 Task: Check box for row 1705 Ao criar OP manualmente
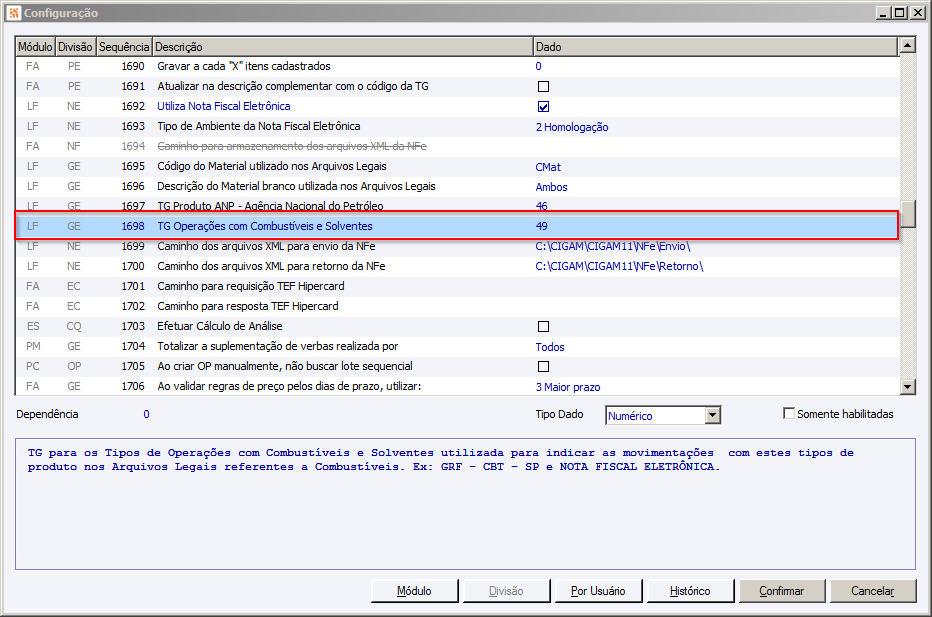543,366
